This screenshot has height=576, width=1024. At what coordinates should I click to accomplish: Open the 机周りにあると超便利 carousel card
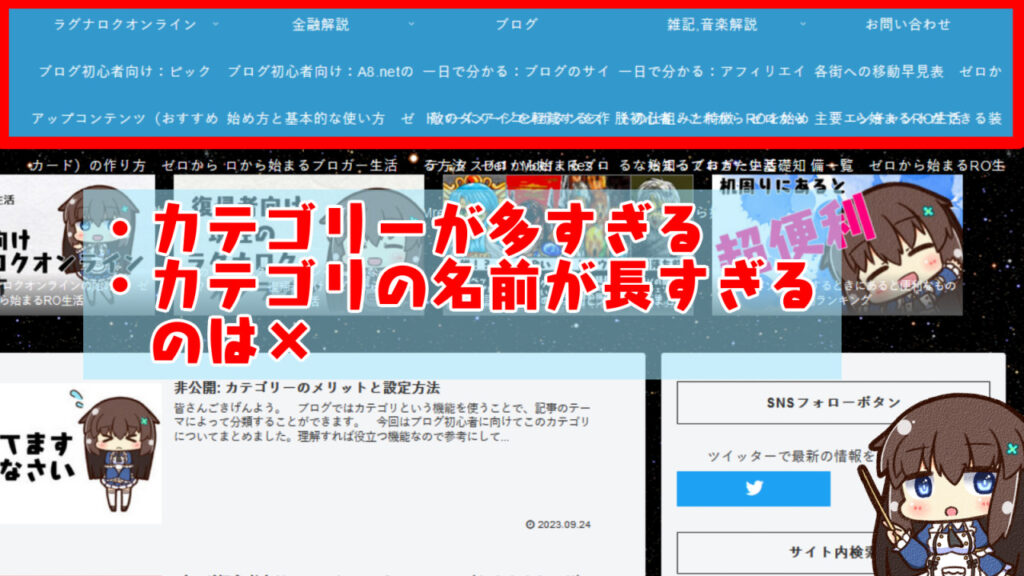[837, 245]
